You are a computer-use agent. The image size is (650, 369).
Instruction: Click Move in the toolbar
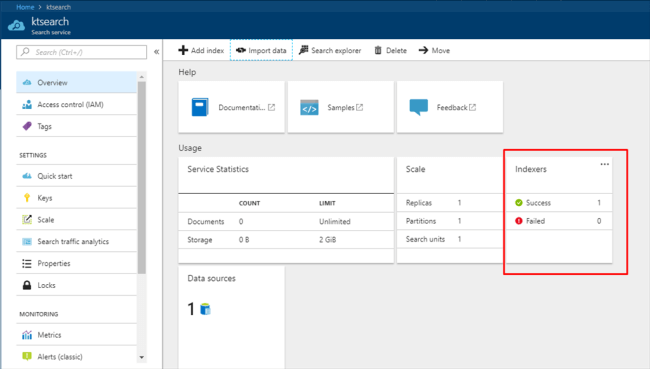coord(434,51)
